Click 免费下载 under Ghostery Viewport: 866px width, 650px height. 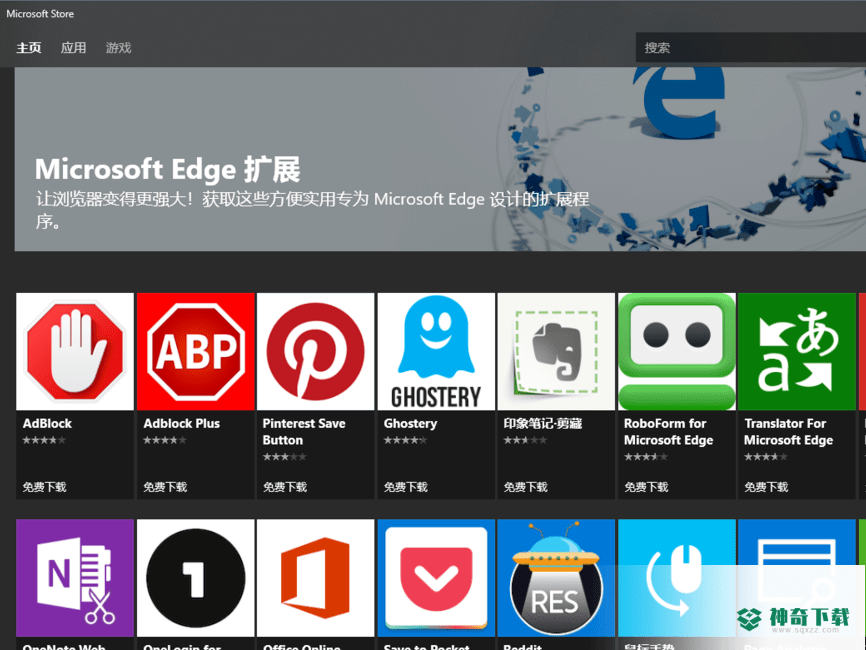(406, 487)
